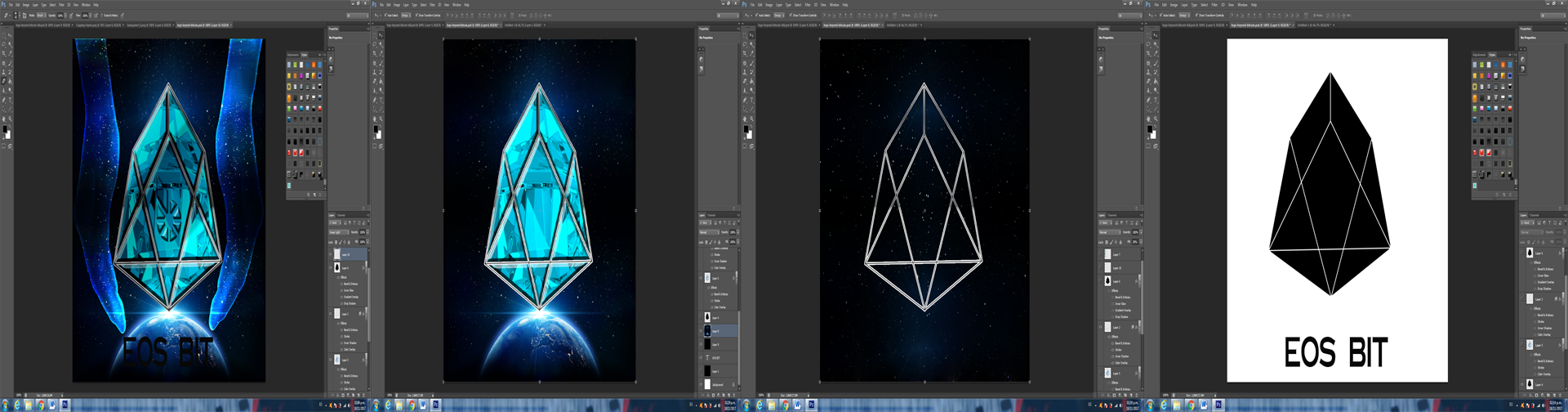The width and height of the screenshot is (1568, 412).
Task: Click delete layer trash in crystal-over-Earth window
Action: [x=733, y=395]
